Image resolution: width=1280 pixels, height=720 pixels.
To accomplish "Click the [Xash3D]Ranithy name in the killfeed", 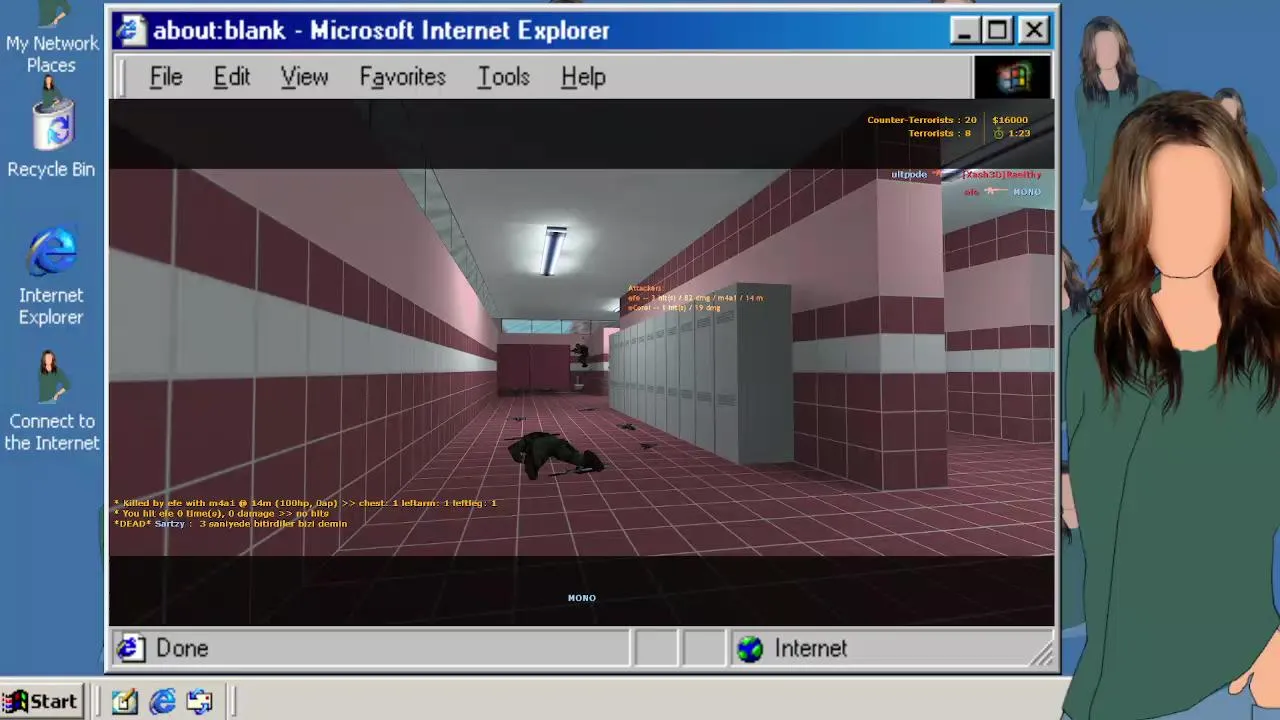I will pos(1002,174).
